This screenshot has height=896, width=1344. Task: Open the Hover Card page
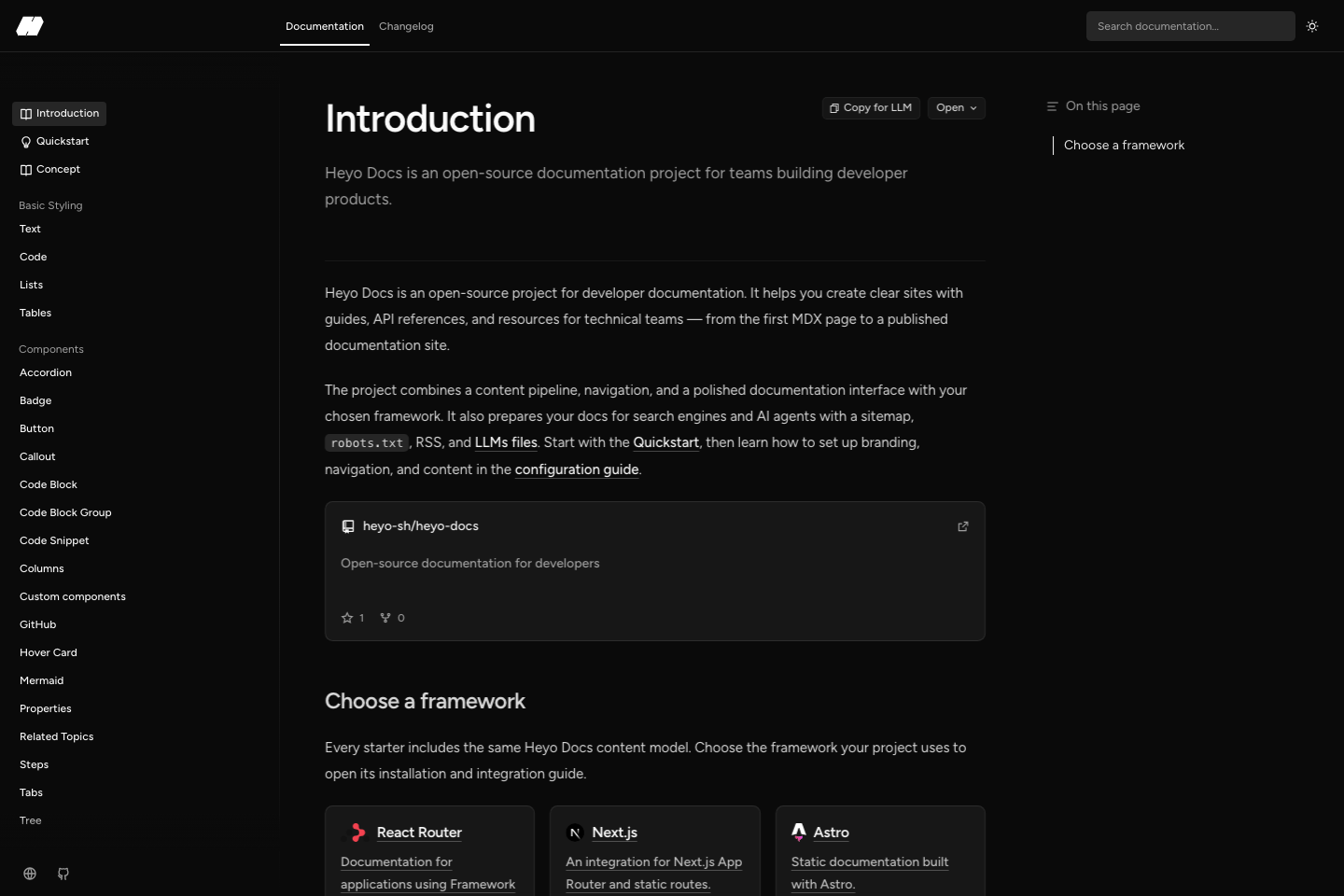click(x=49, y=653)
